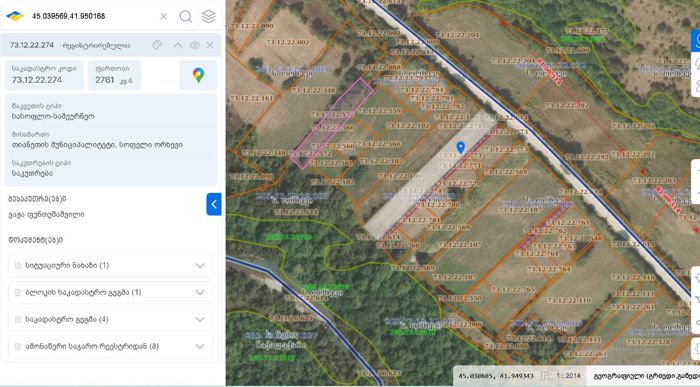The image size is (700, 387).
Task: Collapse parcel 73.12.22.274 details
Action: (x=178, y=45)
